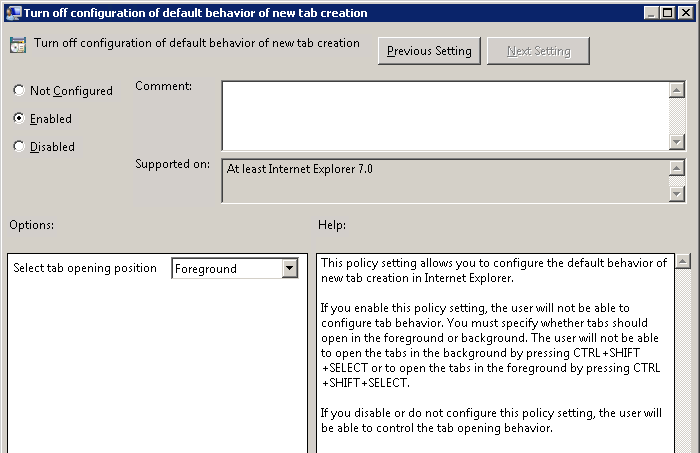700x453 pixels.
Task: Click the Comment box scroll down arrow
Action: [x=677, y=142]
